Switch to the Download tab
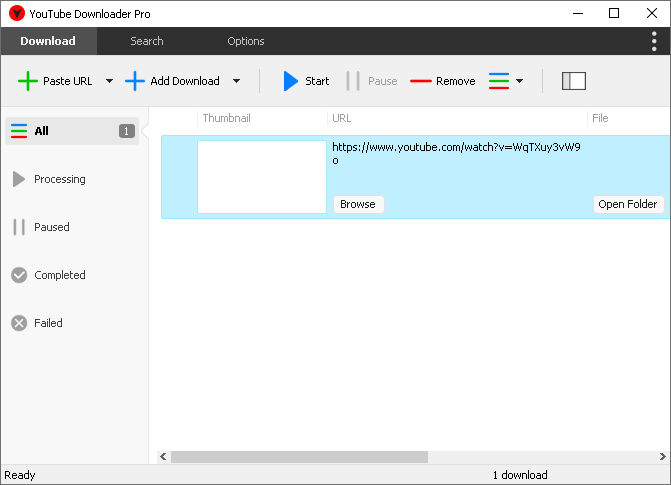 48,41
